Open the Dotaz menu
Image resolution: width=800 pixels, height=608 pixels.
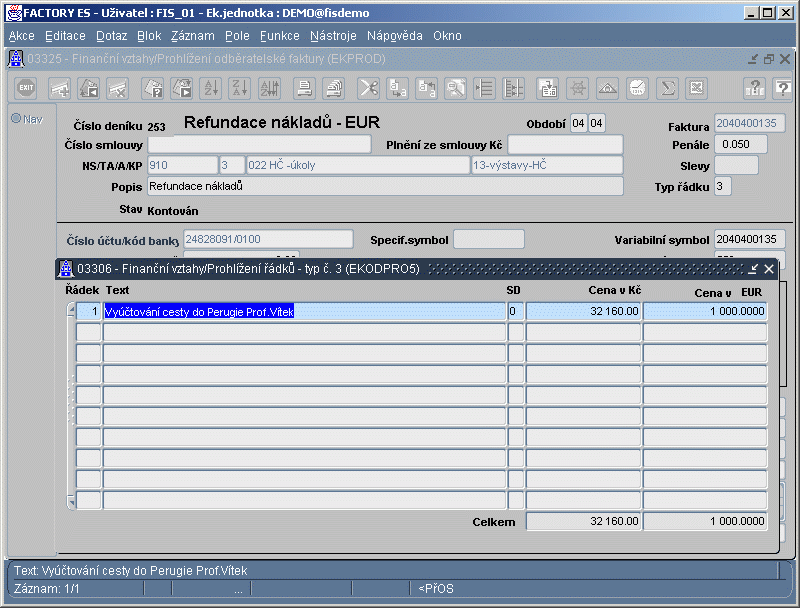click(111, 36)
